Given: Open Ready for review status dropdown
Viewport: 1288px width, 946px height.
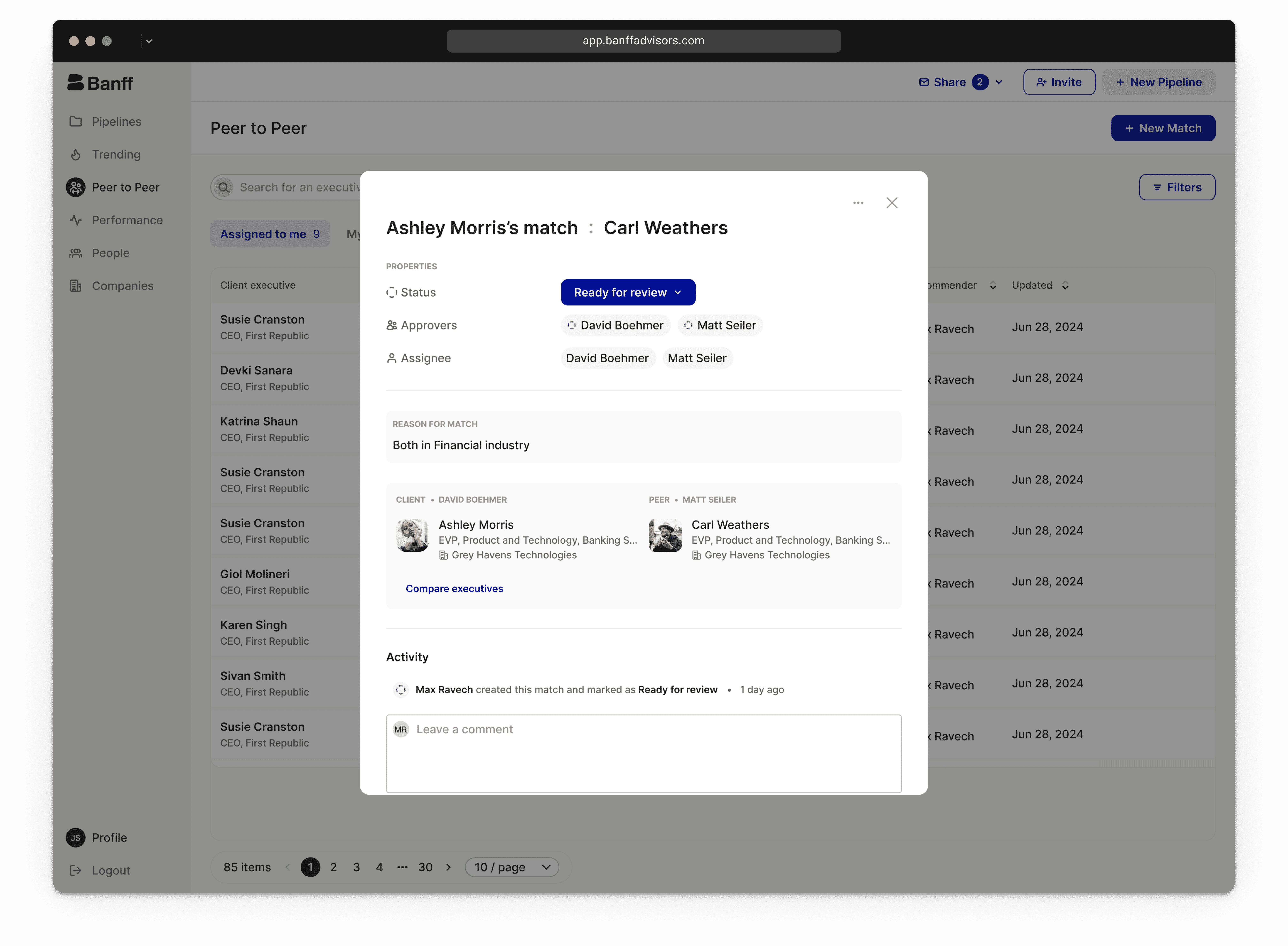Looking at the screenshot, I should 628,293.
